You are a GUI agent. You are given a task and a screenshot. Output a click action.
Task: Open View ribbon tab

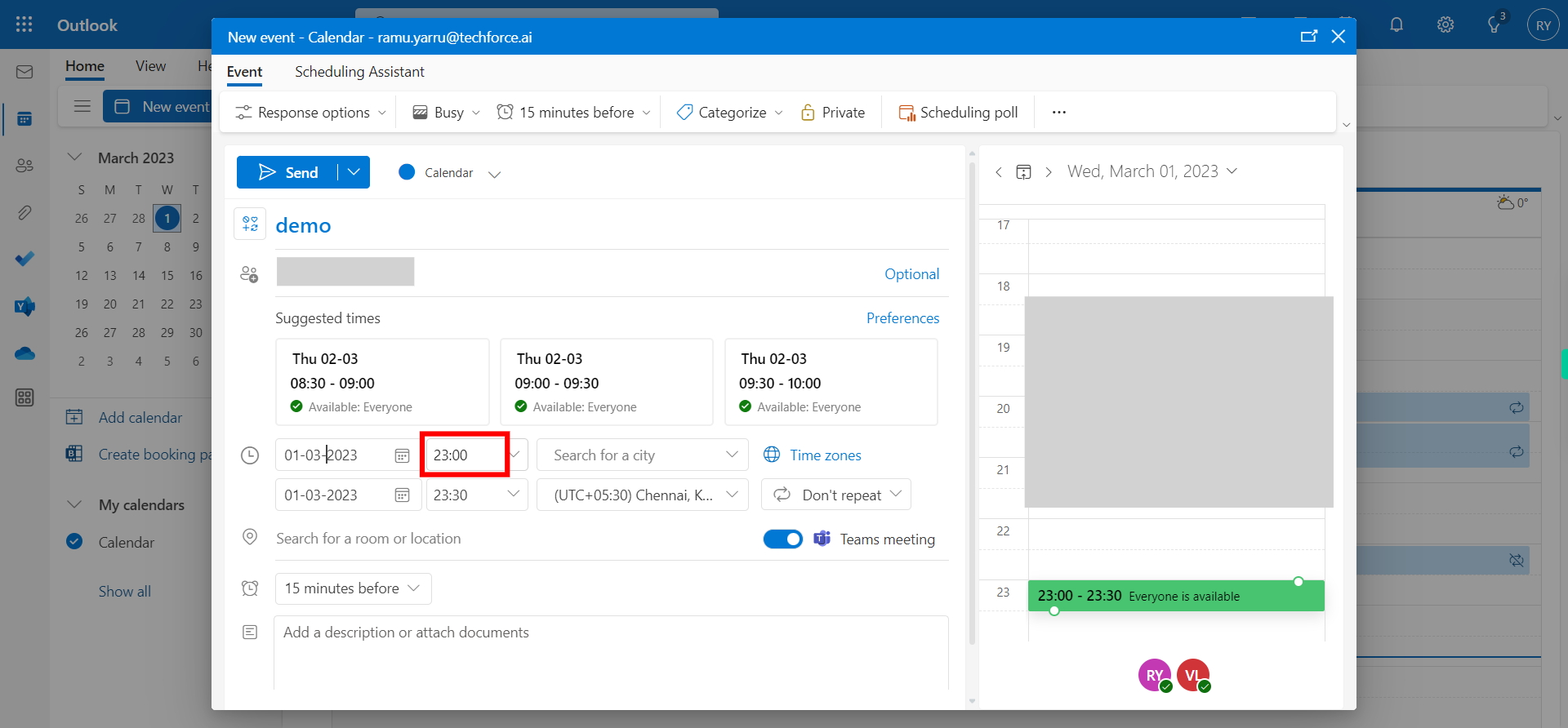(150, 66)
